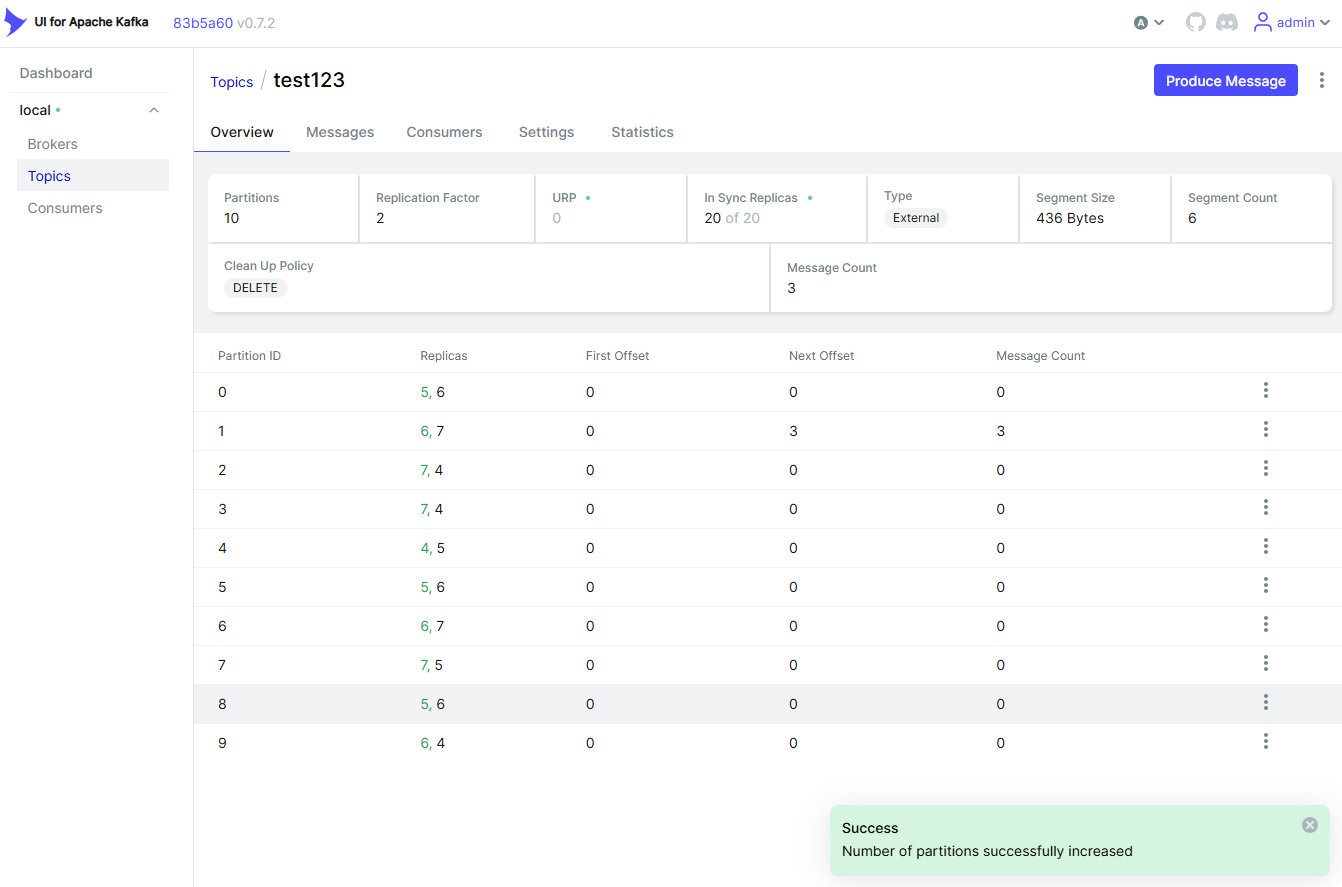Open the theme selector dropdown
Image resolution: width=1342 pixels, height=887 pixels.
[1149, 22]
